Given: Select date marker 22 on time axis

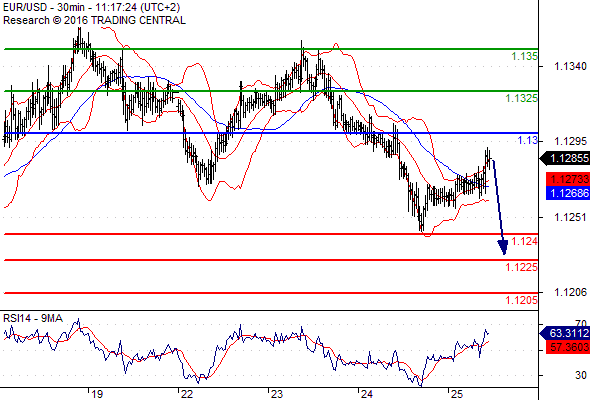Looking at the screenshot, I should pos(187,394).
